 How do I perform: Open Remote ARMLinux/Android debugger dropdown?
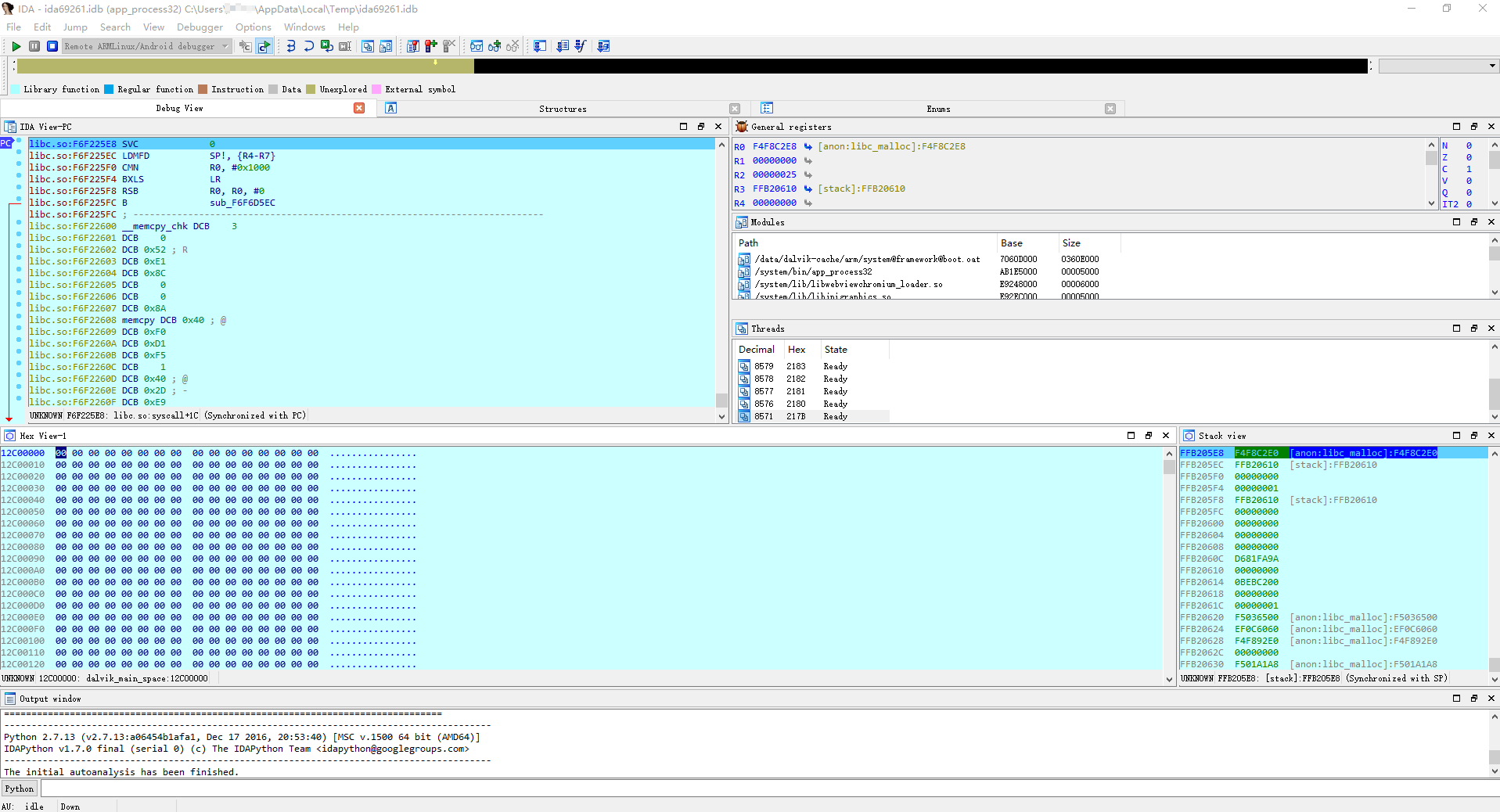point(147,46)
